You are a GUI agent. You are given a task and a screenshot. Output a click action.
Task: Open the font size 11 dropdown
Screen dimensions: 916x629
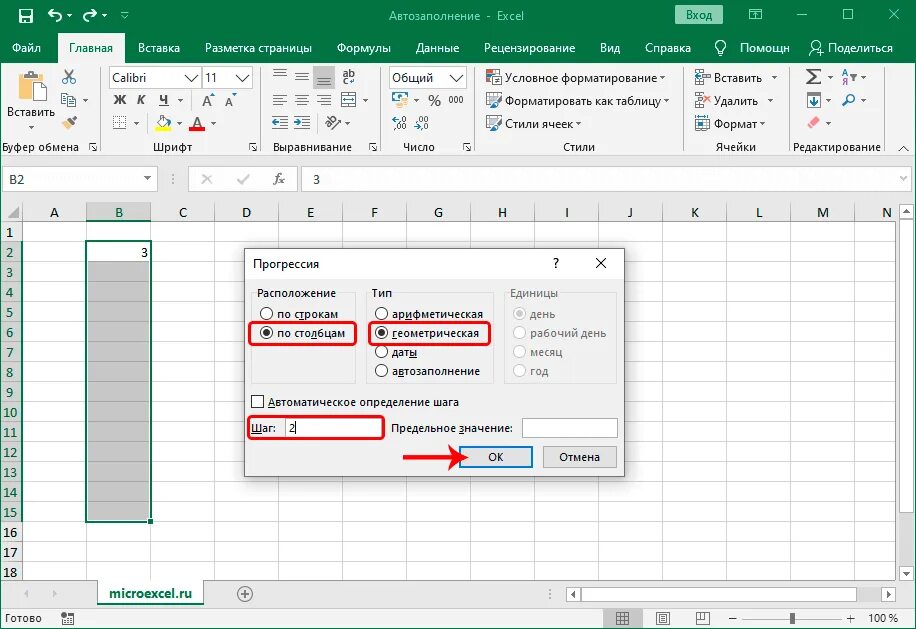(242, 78)
